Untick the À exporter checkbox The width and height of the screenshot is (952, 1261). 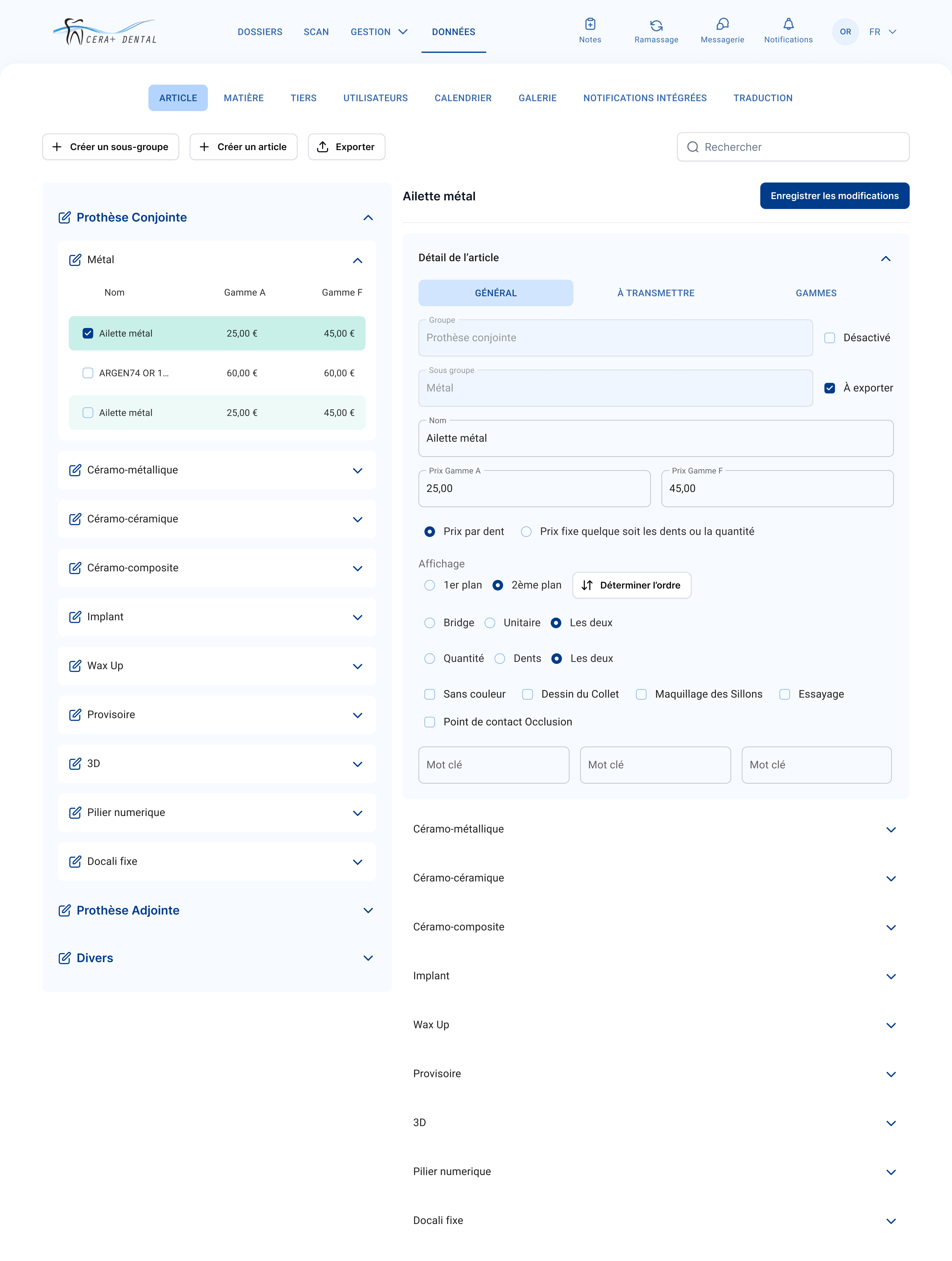pos(829,388)
